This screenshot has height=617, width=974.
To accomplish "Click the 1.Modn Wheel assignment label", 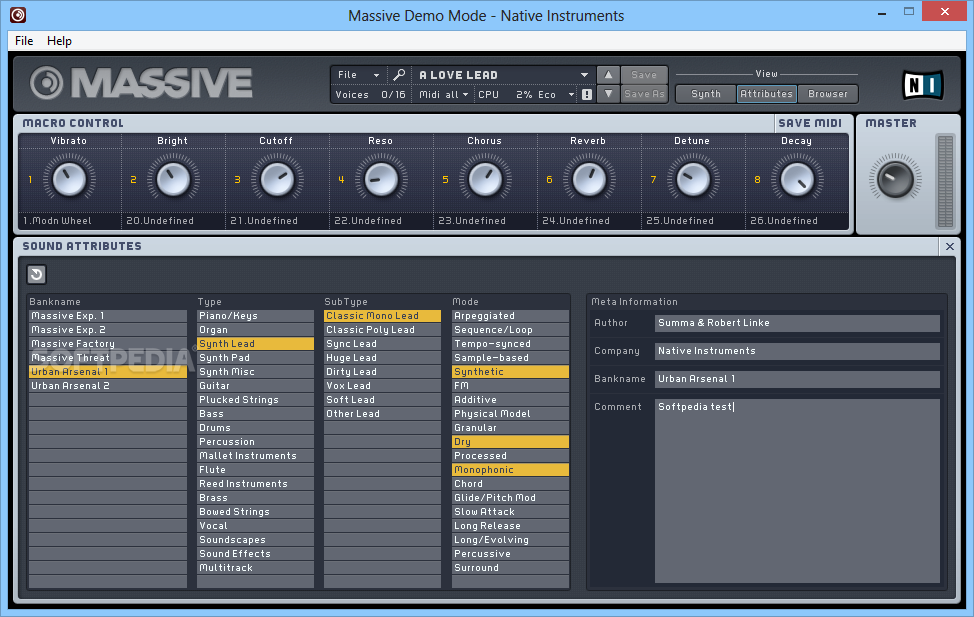I will pos(57,221).
